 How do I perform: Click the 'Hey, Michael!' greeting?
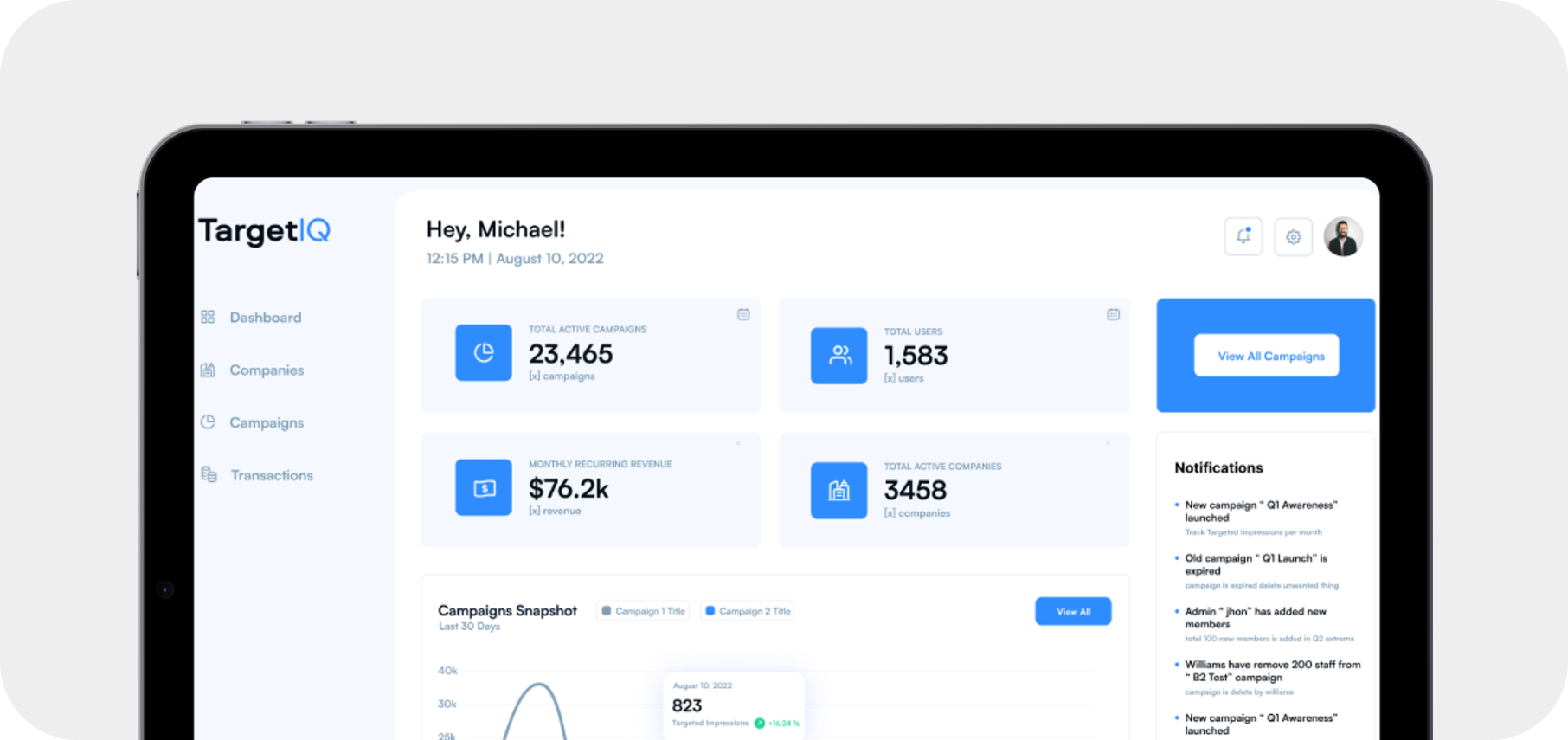[495, 229]
